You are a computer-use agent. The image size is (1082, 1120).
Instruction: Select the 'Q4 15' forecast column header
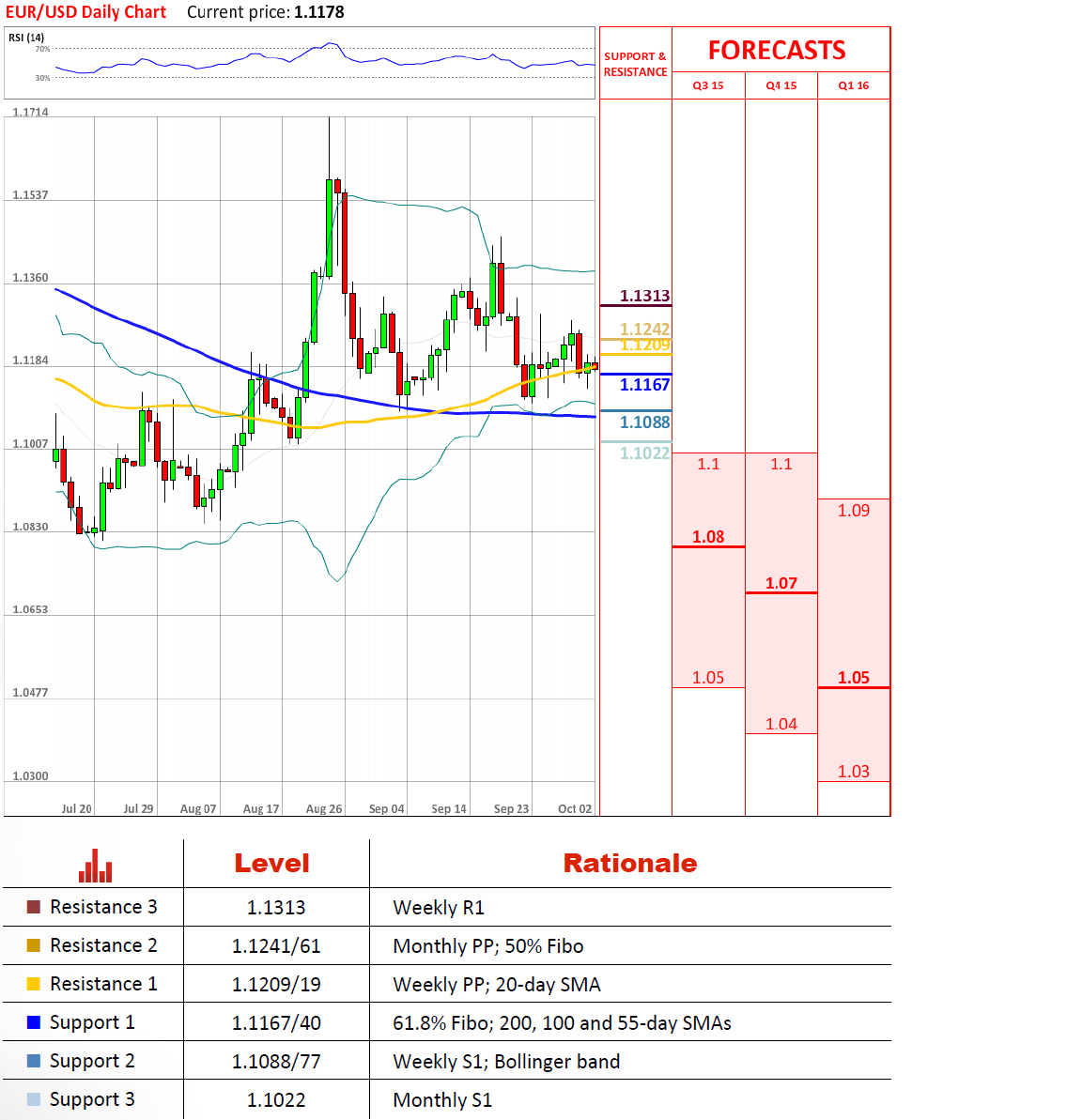pos(781,85)
